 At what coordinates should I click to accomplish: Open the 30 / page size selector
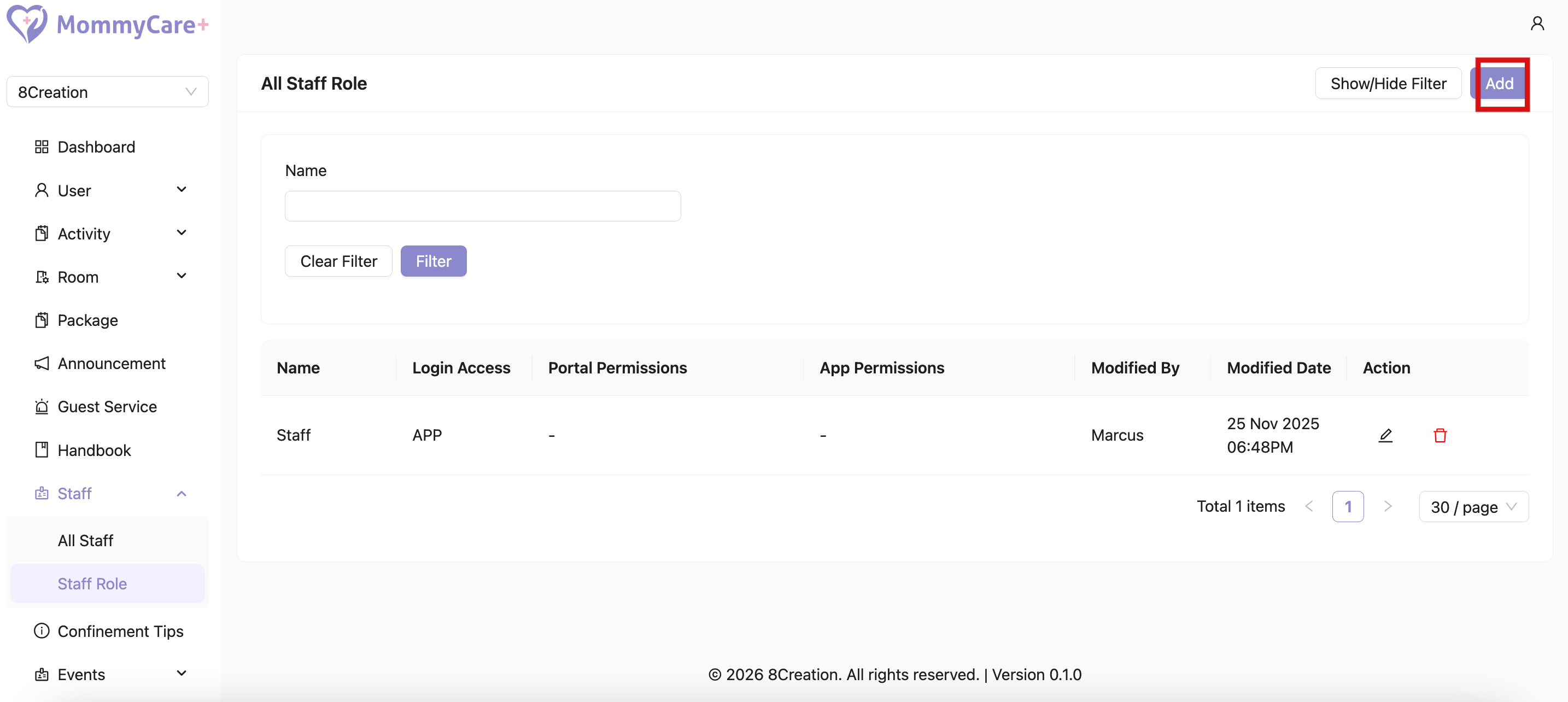pyautogui.click(x=1473, y=507)
